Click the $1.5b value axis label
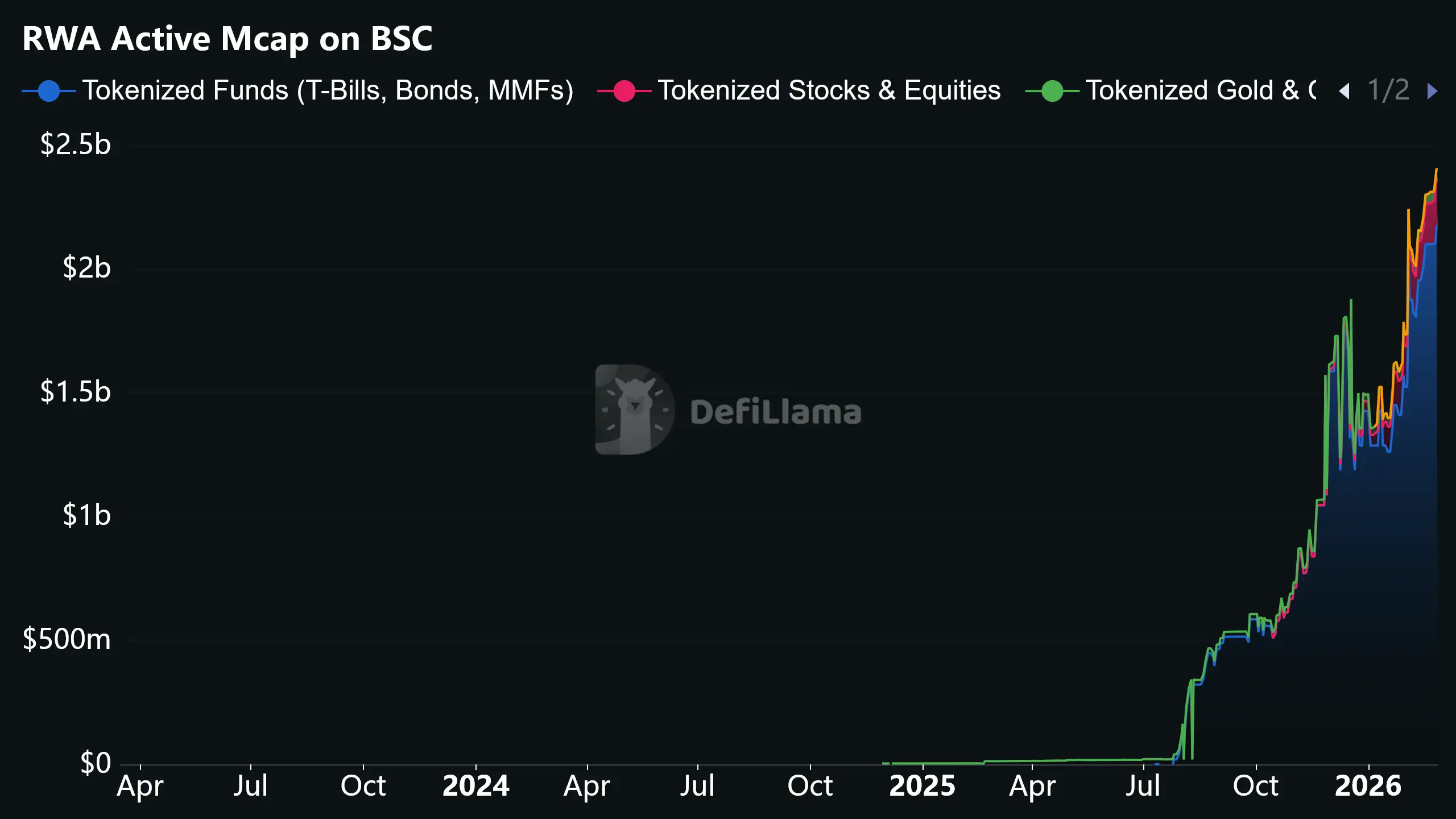 pos(75,392)
